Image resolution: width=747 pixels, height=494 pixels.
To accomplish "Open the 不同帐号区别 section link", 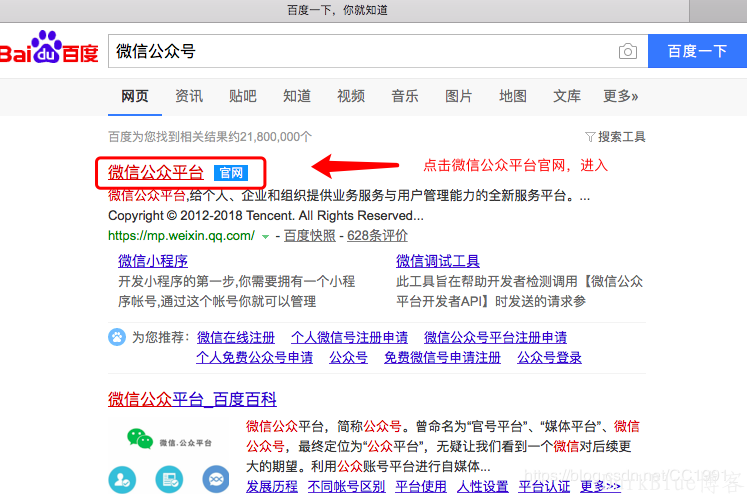I will click(x=346, y=486).
